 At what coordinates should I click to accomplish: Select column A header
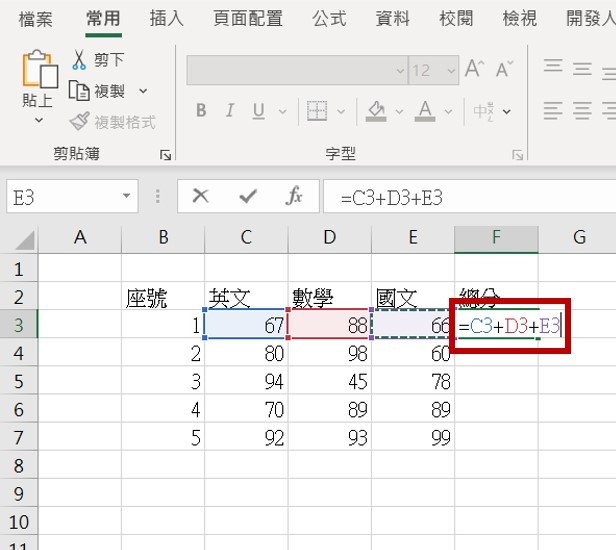coord(80,238)
